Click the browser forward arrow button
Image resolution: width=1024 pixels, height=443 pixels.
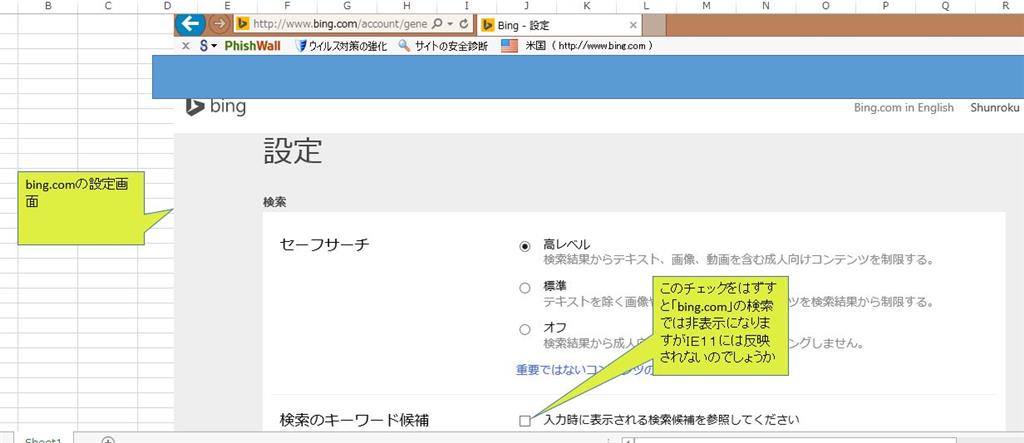(220, 24)
